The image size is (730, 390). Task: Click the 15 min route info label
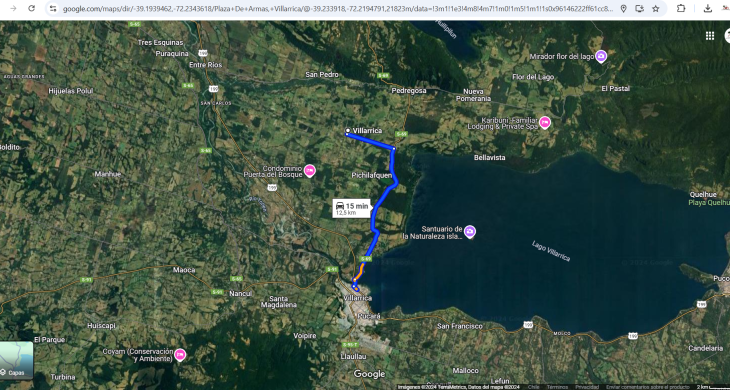coord(352,208)
